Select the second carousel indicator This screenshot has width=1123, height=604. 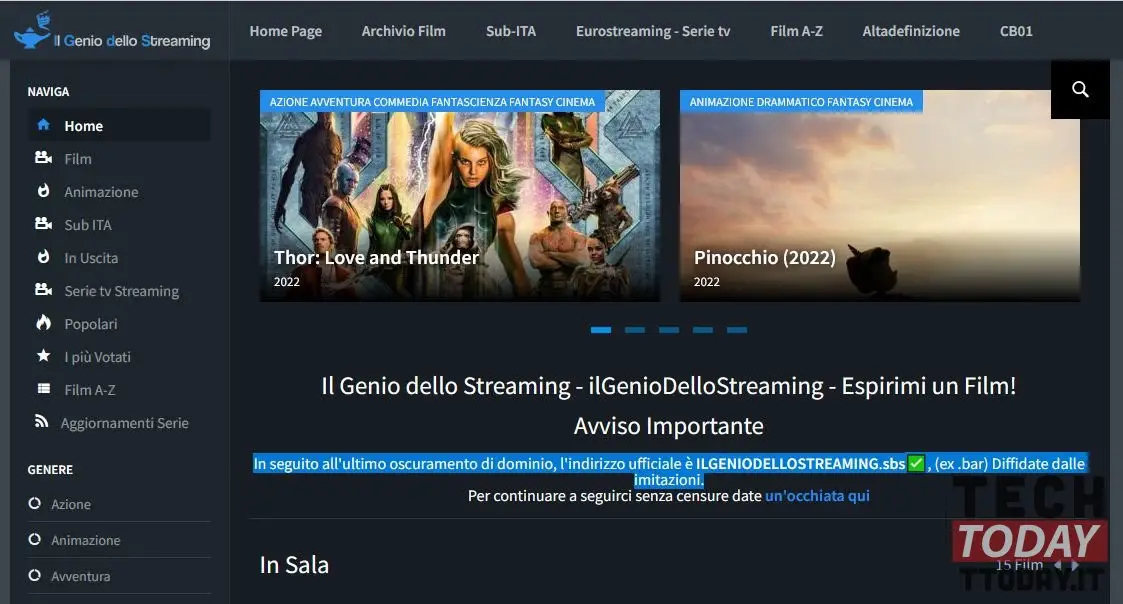[635, 330]
